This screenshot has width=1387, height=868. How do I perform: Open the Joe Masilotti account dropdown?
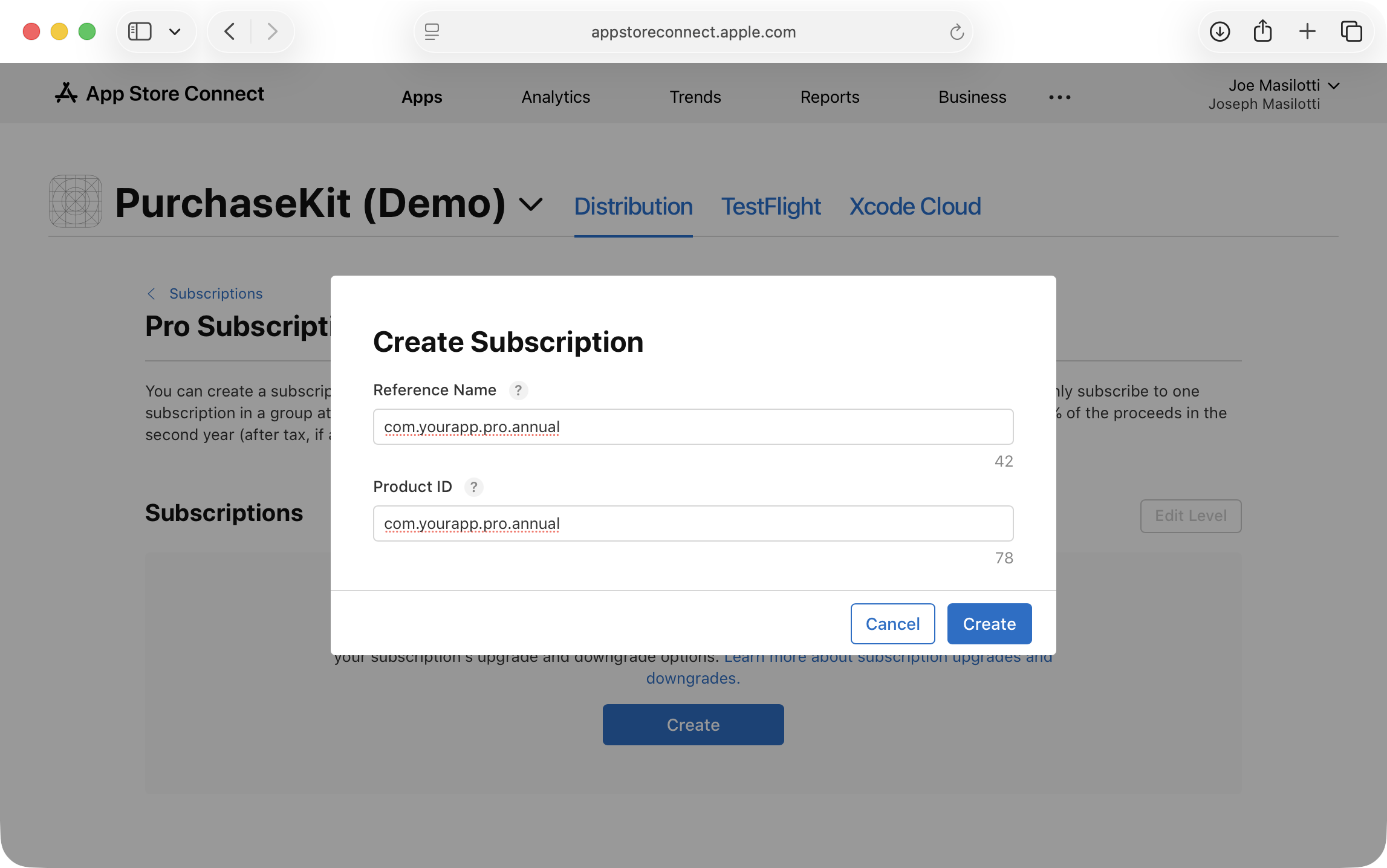pos(1284,85)
